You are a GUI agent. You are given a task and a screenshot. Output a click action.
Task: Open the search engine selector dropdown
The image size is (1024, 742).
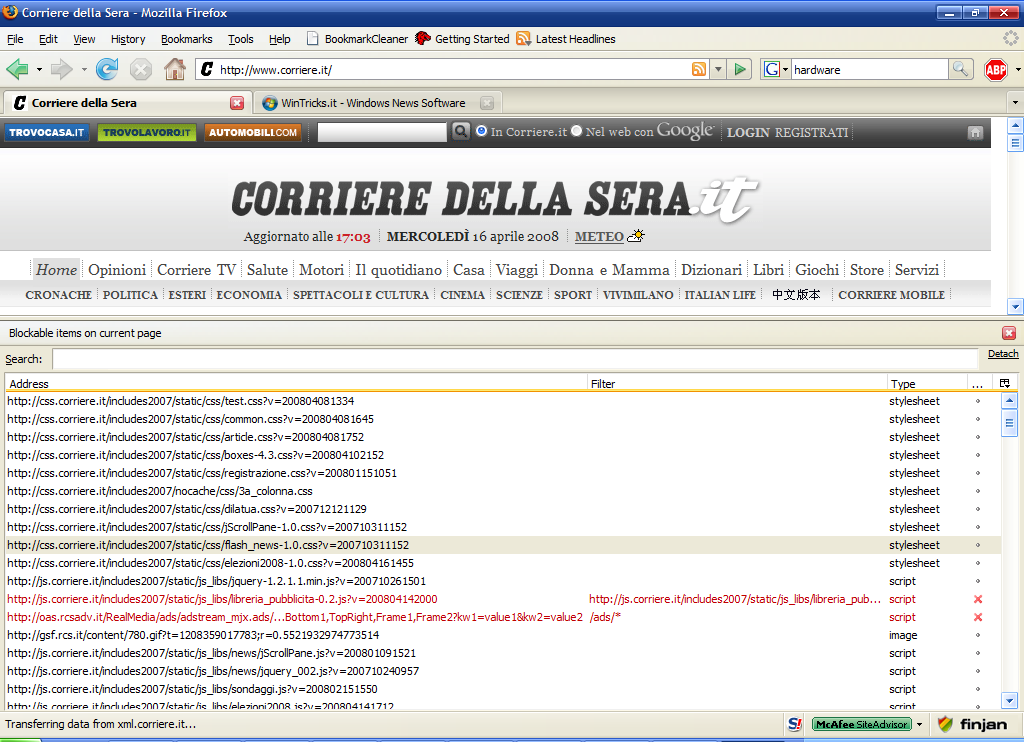tap(776, 69)
